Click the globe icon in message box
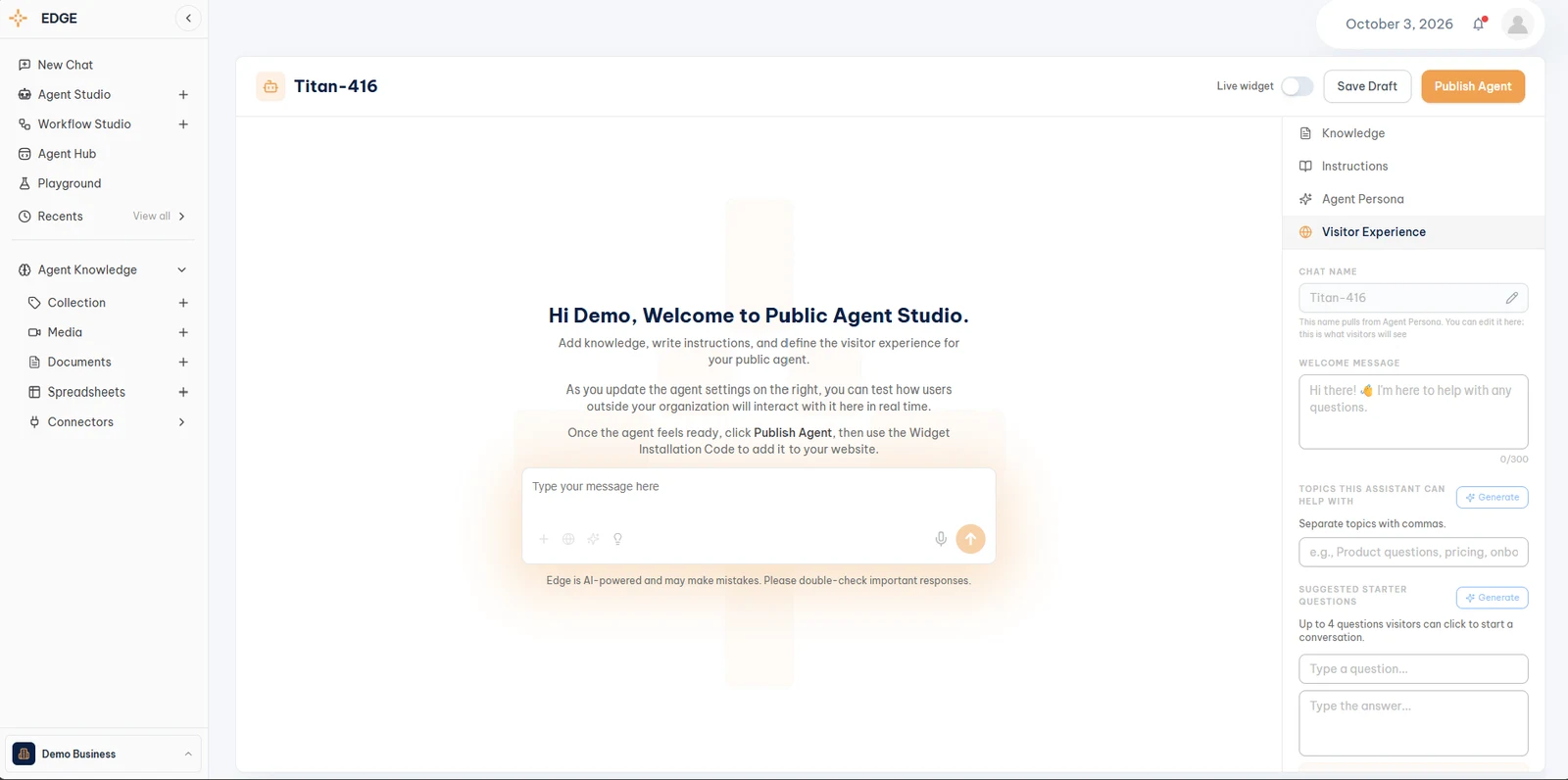The height and width of the screenshot is (780, 1568). click(x=568, y=539)
